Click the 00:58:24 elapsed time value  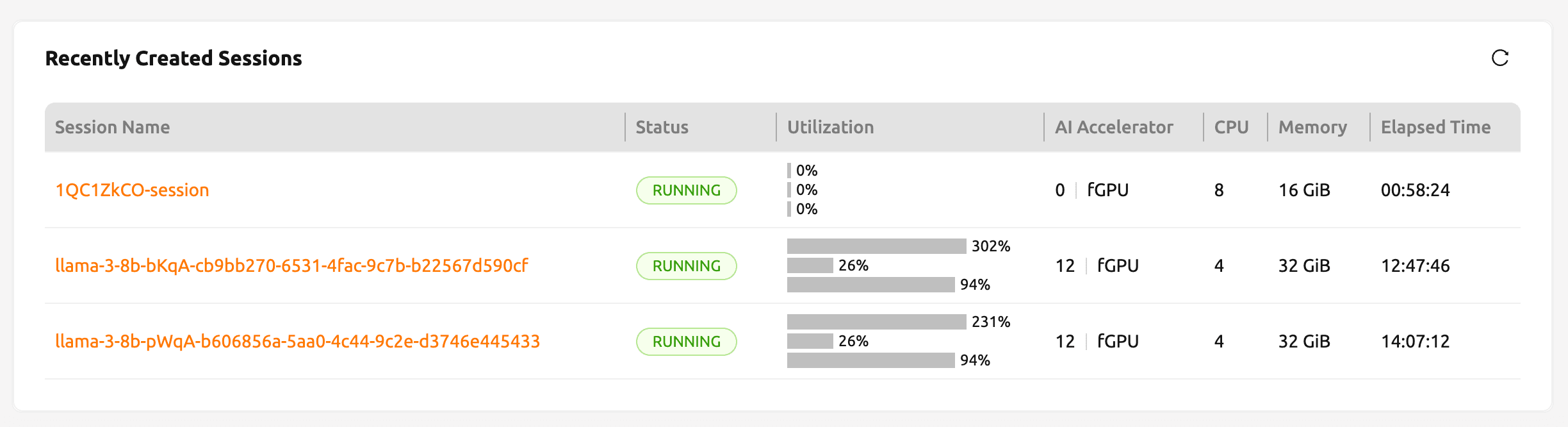(x=1415, y=190)
